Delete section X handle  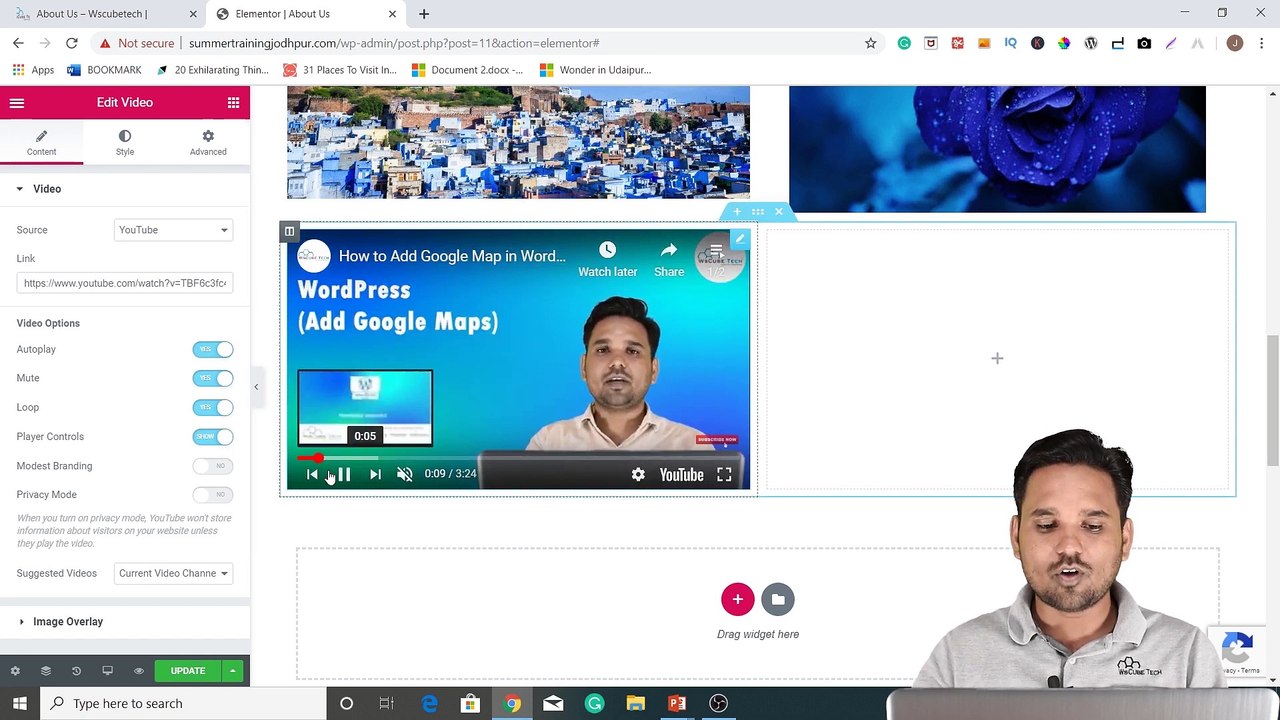pyautogui.click(x=779, y=212)
